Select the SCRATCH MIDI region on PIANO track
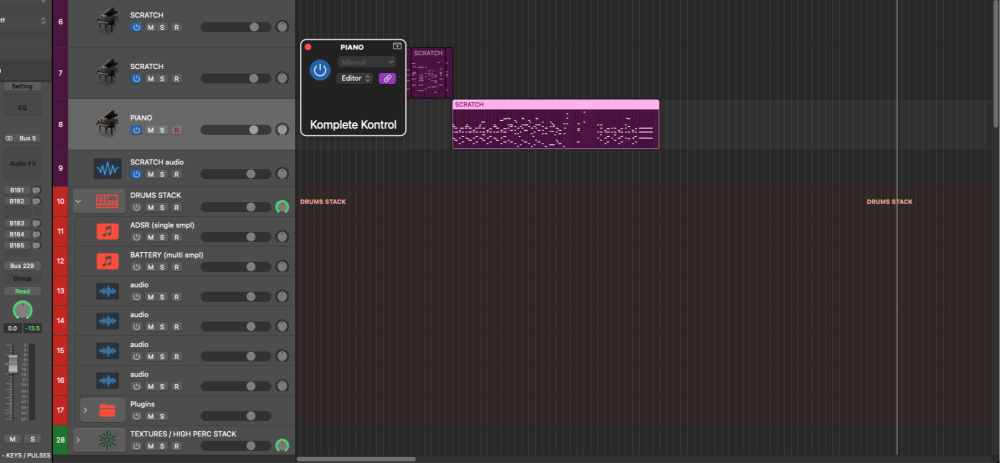This screenshot has width=1000, height=463. [555, 124]
